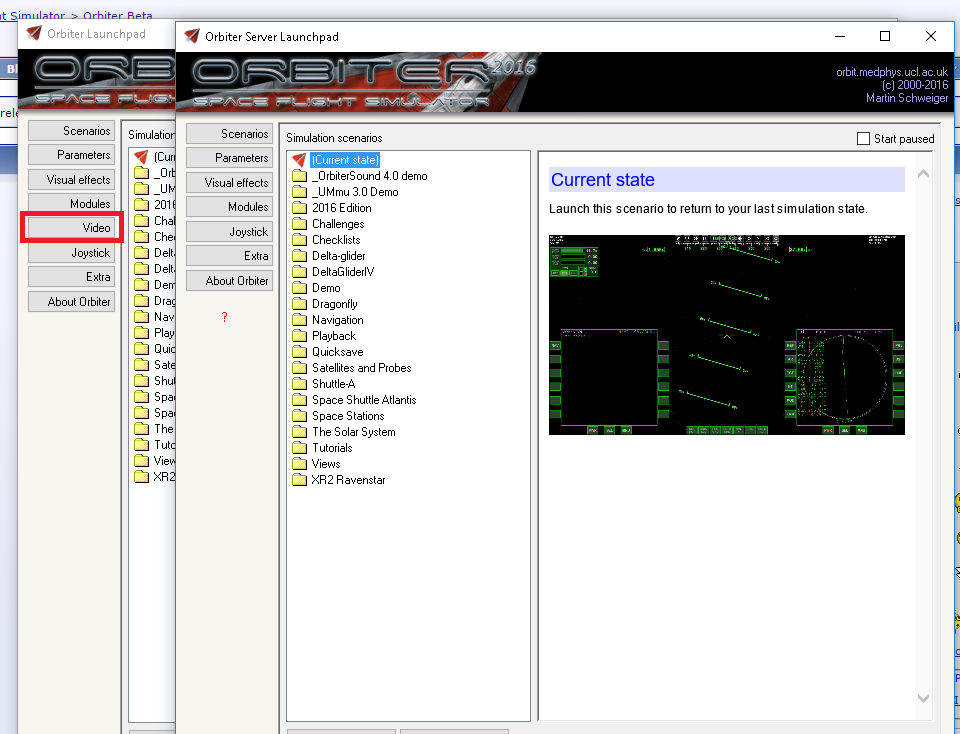Select the Satellites and Probes folder name

pos(362,368)
